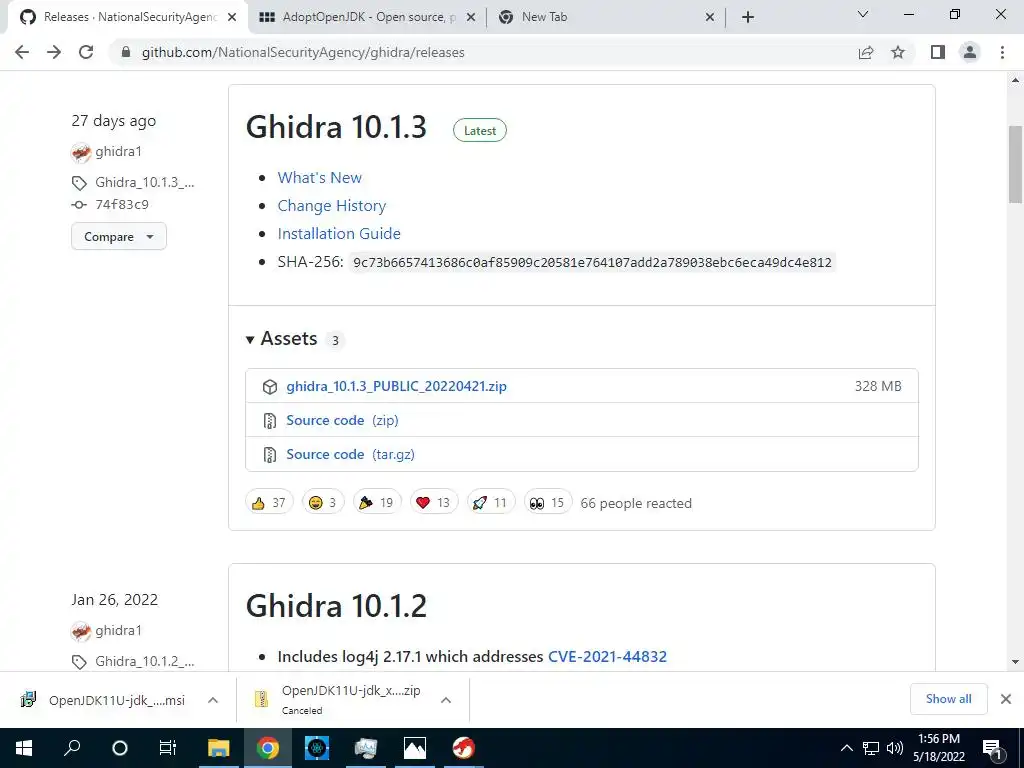
Task: Go forward in browser history
Action: pos(54,52)
